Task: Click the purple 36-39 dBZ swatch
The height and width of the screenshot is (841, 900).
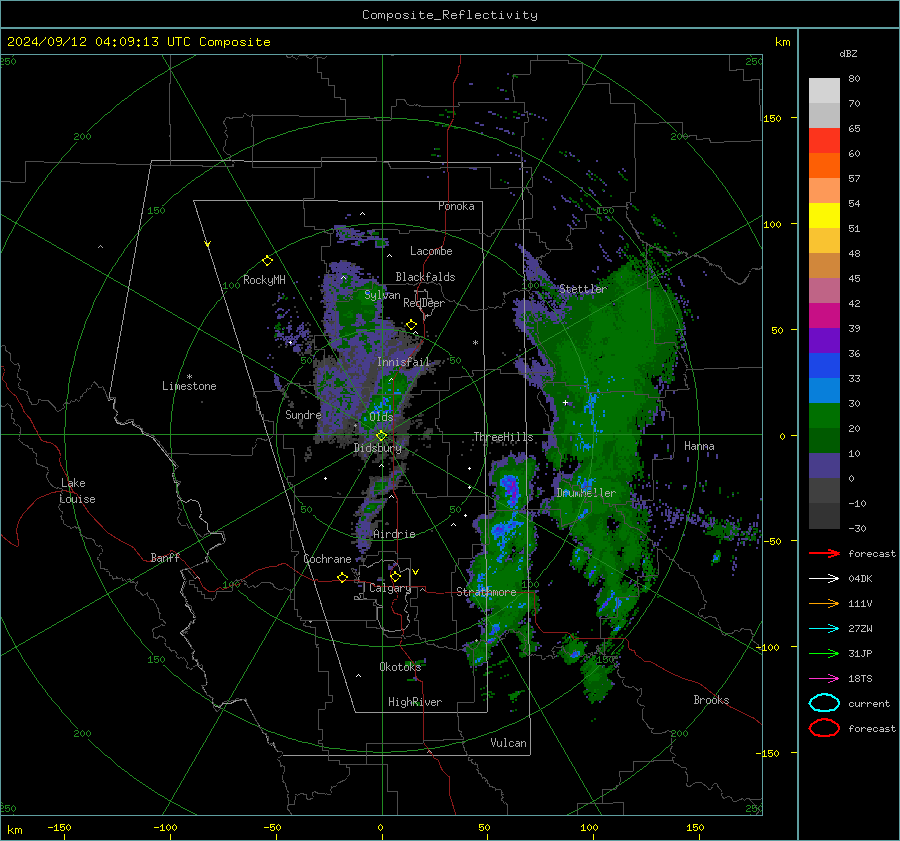Action: coord(824,341)
